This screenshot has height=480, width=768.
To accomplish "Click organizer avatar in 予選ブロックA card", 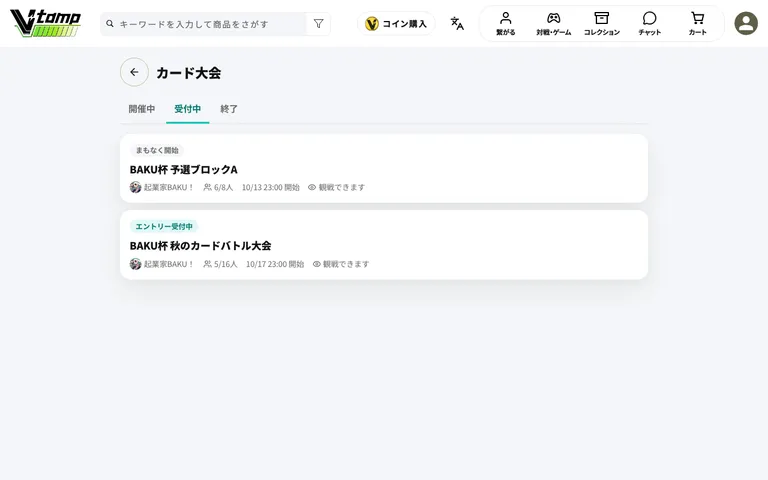I will (135, 187).
